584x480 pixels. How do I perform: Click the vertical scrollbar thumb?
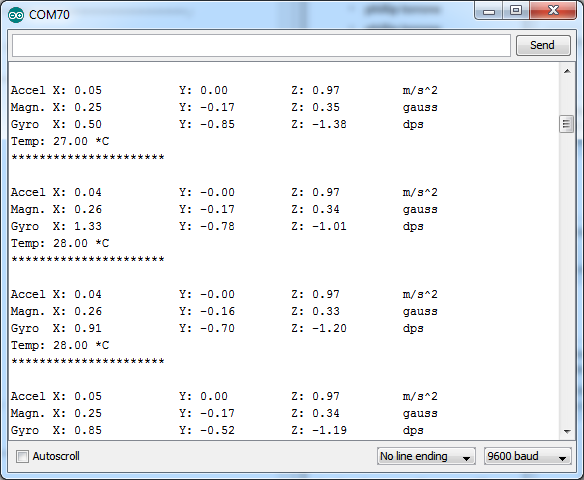click(566, 124)
